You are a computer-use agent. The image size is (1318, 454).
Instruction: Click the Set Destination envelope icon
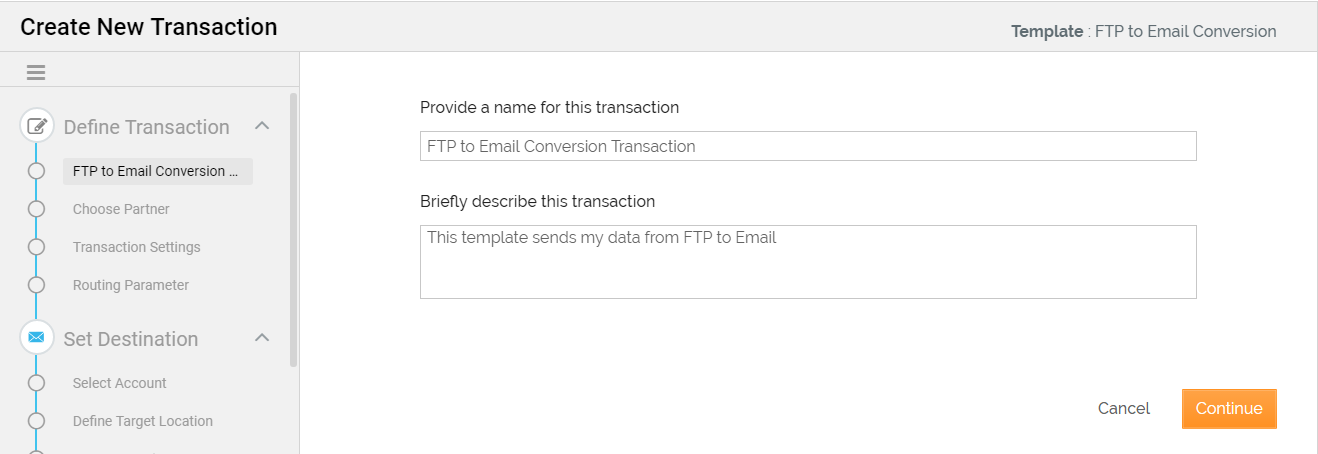tap(37, 338)
